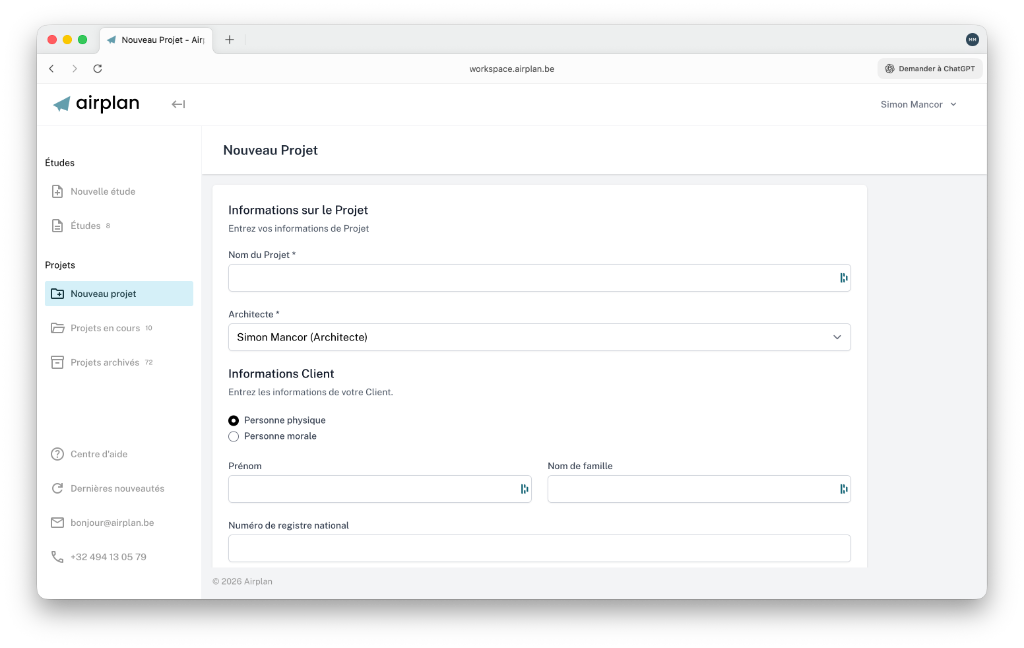This screenshot has width=1024, height=648.
Task: Go forward with the browser forward arrow
Action: pos(74,69)
